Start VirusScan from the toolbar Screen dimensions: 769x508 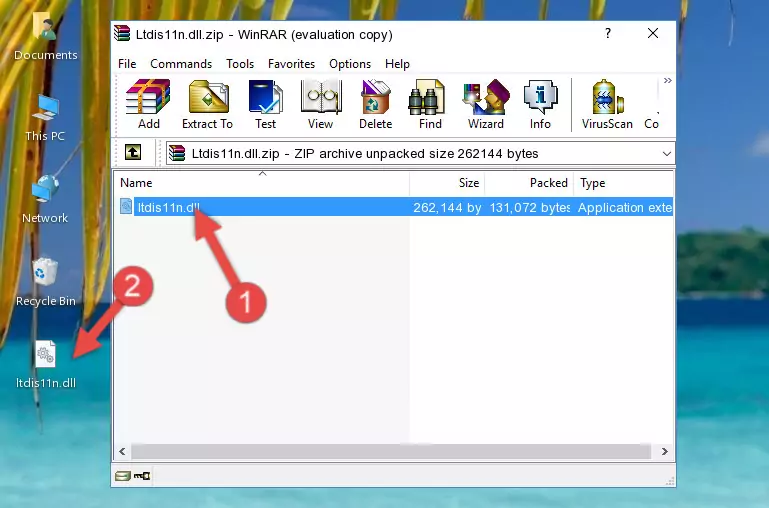[x=607, y=104]
